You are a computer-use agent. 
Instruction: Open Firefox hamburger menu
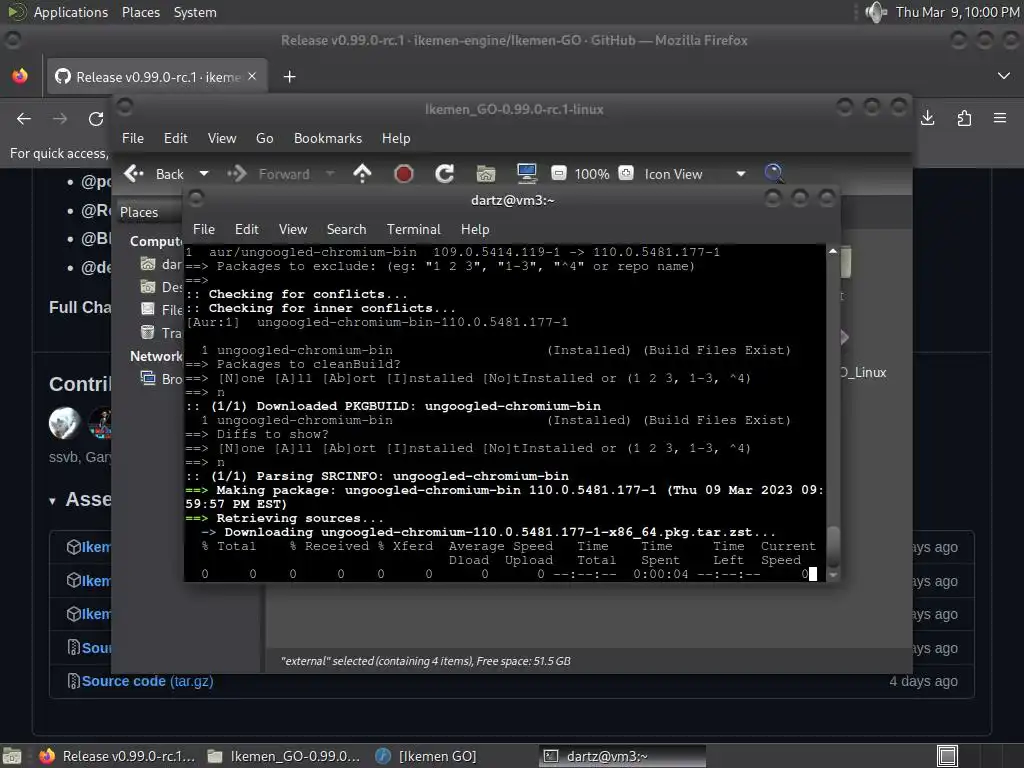tap(1000, 118)
